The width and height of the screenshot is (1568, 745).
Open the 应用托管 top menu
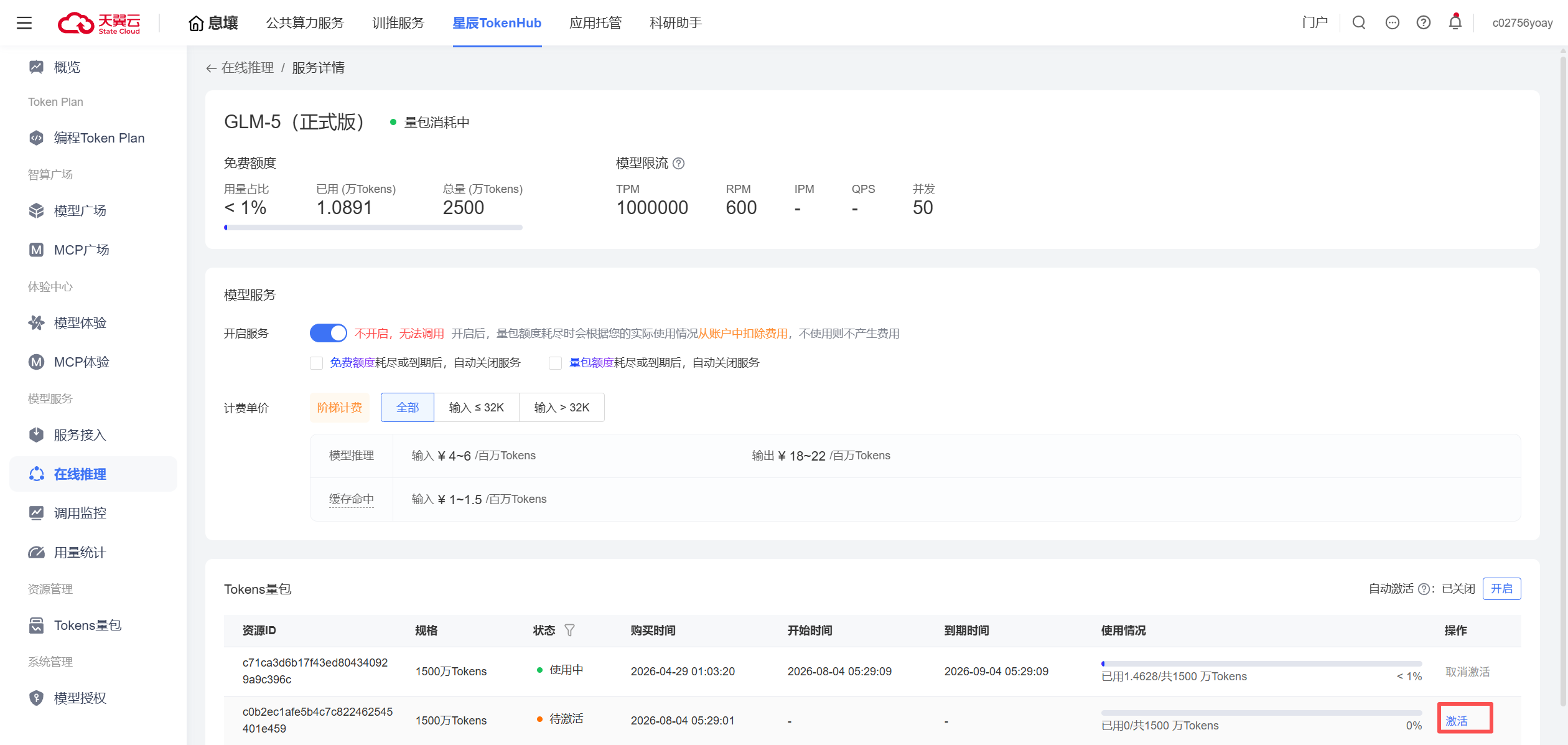click(x=595, y=23)
